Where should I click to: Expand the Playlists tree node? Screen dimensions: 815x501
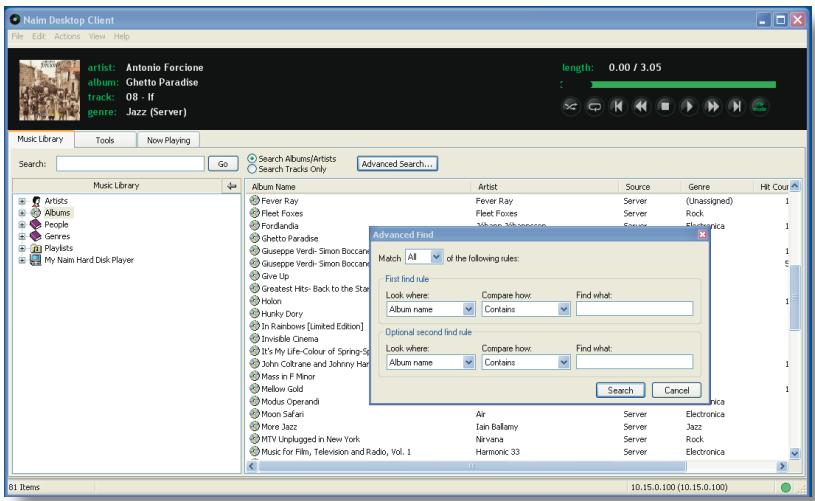22,248
